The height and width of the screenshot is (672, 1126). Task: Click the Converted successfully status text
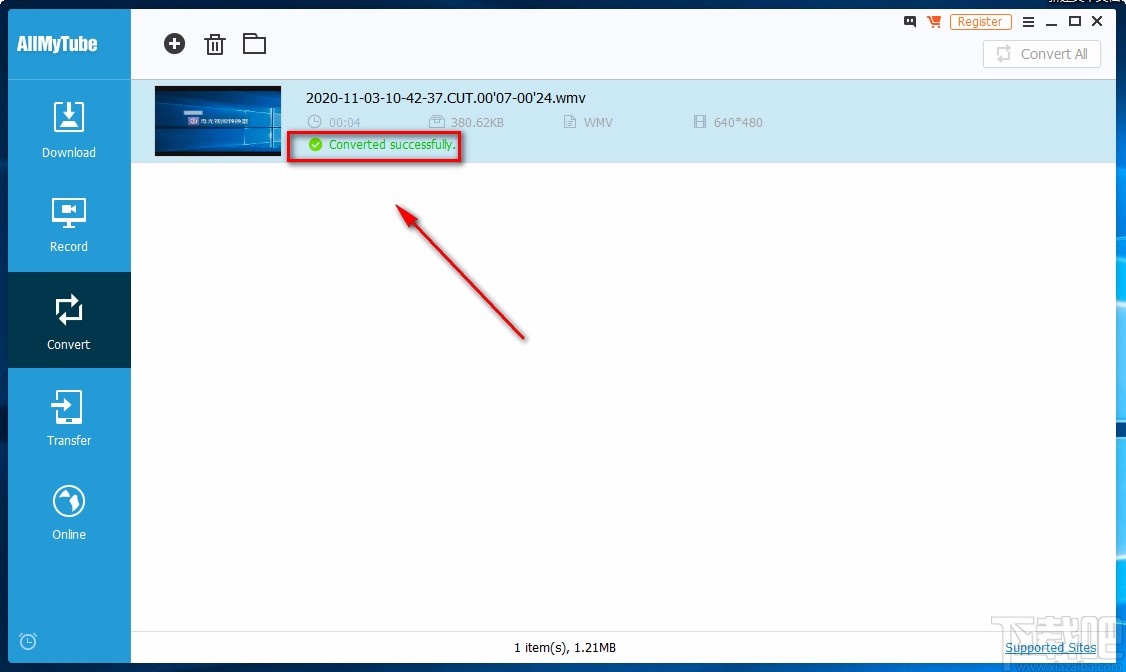click(x=392, y=144)
